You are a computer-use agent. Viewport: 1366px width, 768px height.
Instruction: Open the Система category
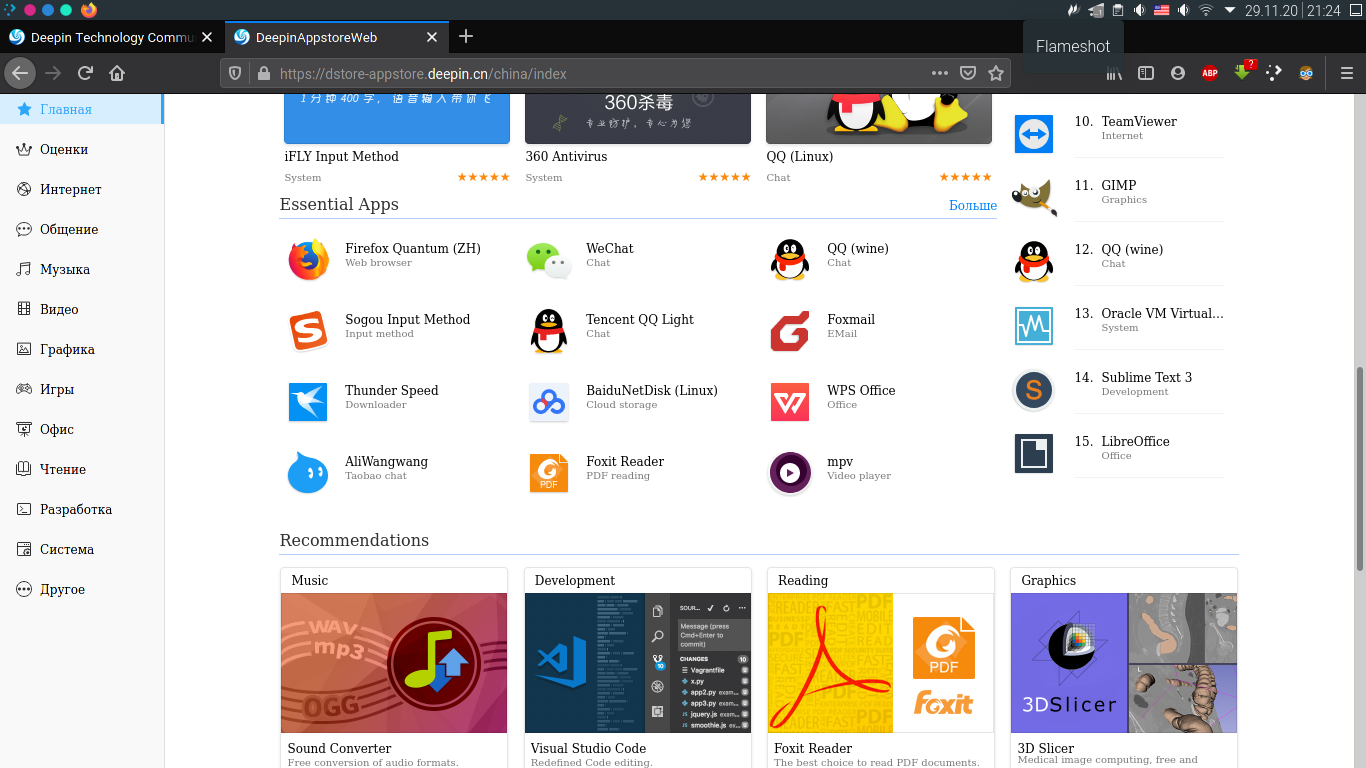[x=81, y=549]
